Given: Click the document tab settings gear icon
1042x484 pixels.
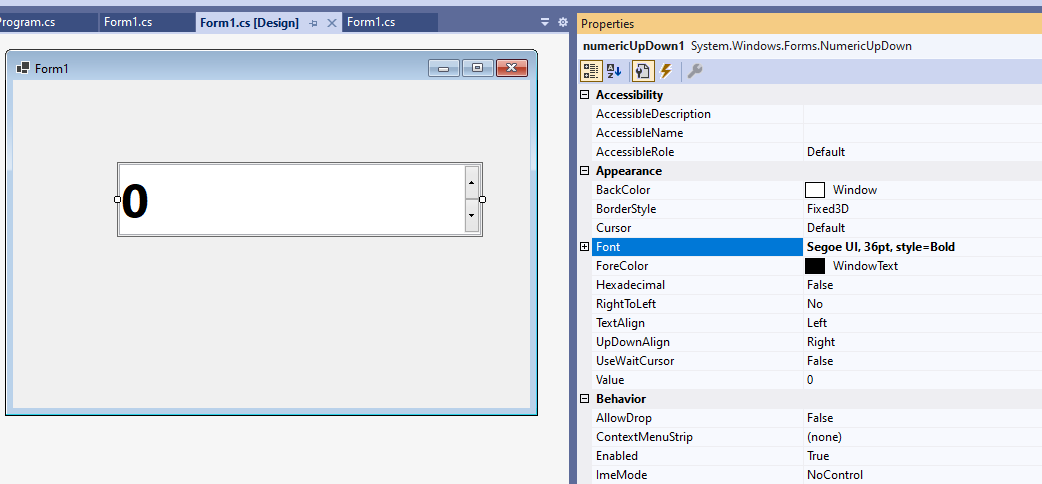Looking at the screenshot, I should [x=563, y=22].
